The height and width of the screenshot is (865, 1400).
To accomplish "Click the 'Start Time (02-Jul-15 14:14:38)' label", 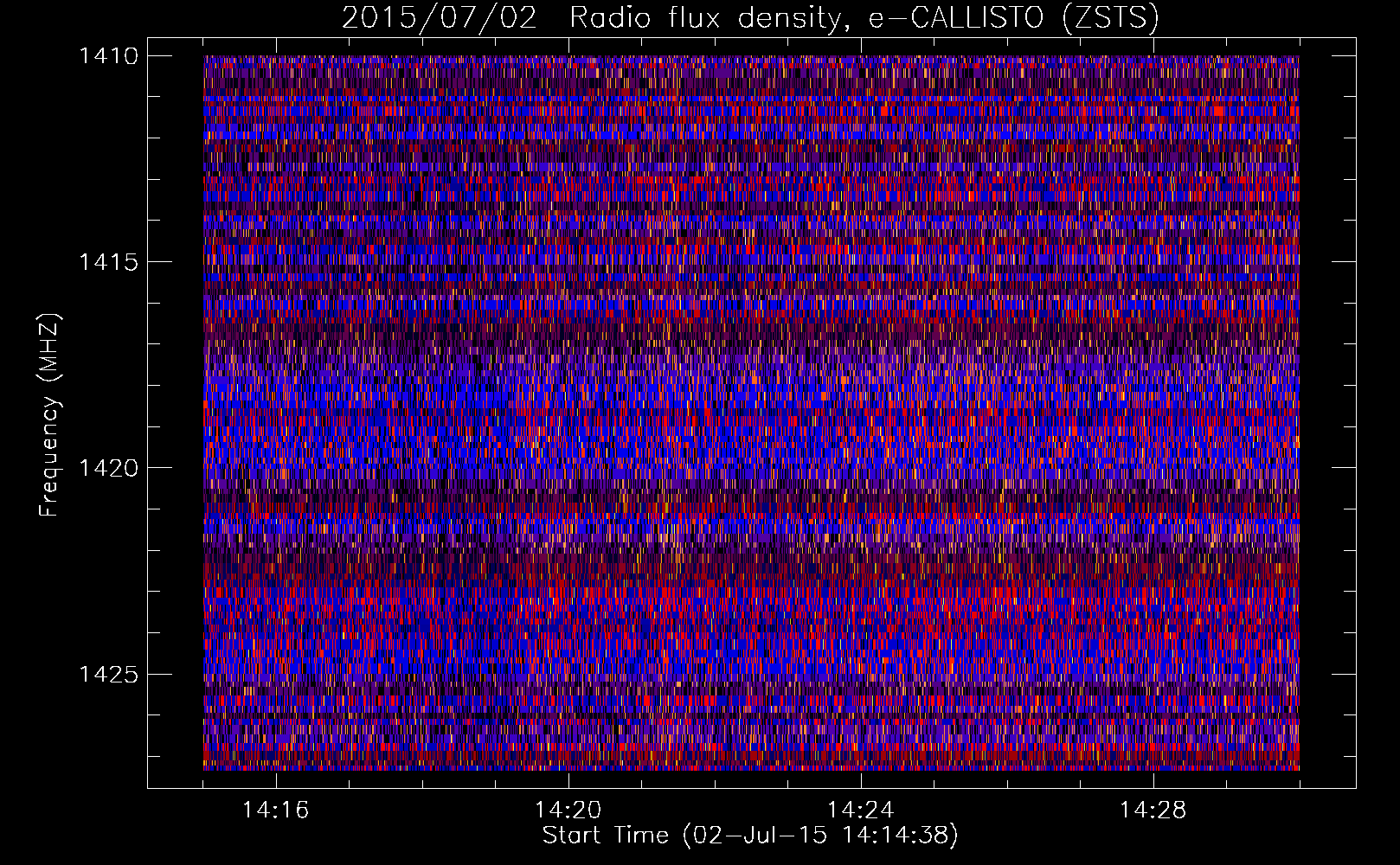I will (x=750, y=836).
